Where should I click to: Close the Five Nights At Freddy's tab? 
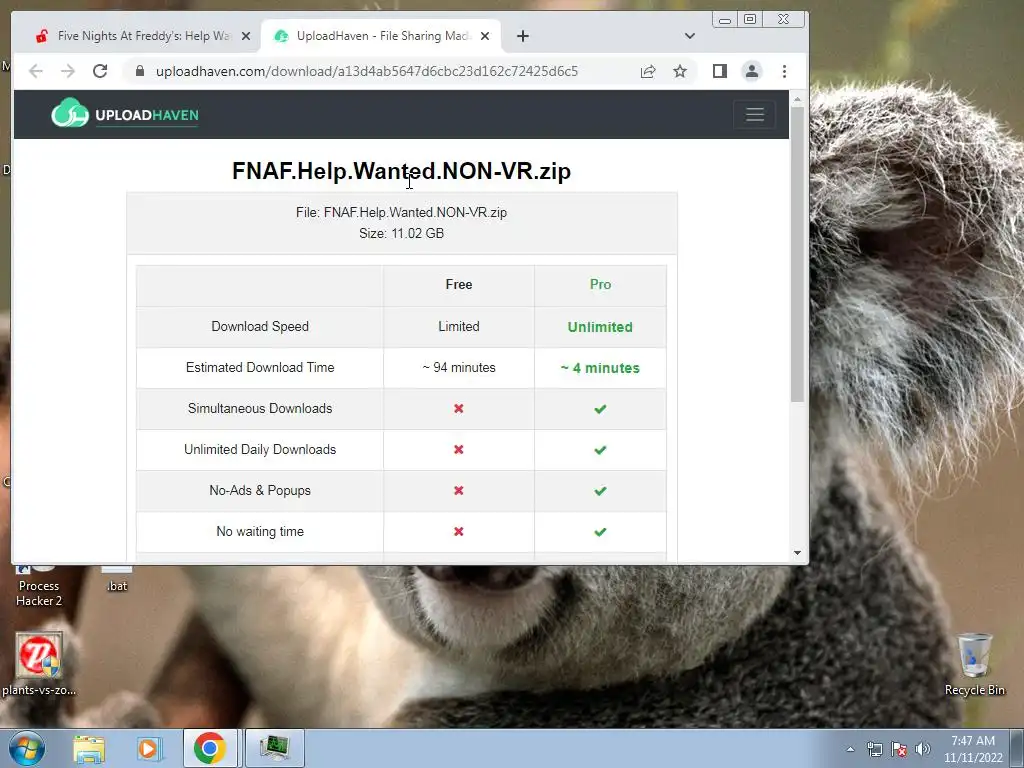(246, 36)
